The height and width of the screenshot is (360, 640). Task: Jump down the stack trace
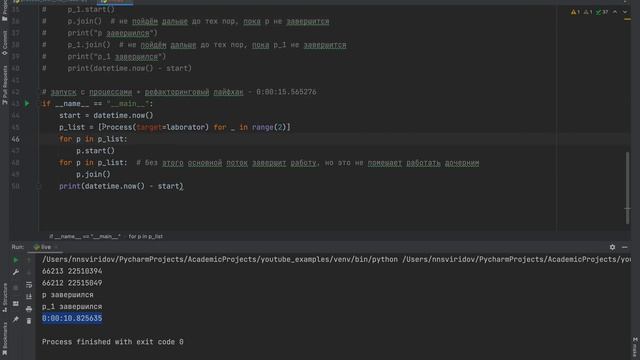click(x=29, y=272)
